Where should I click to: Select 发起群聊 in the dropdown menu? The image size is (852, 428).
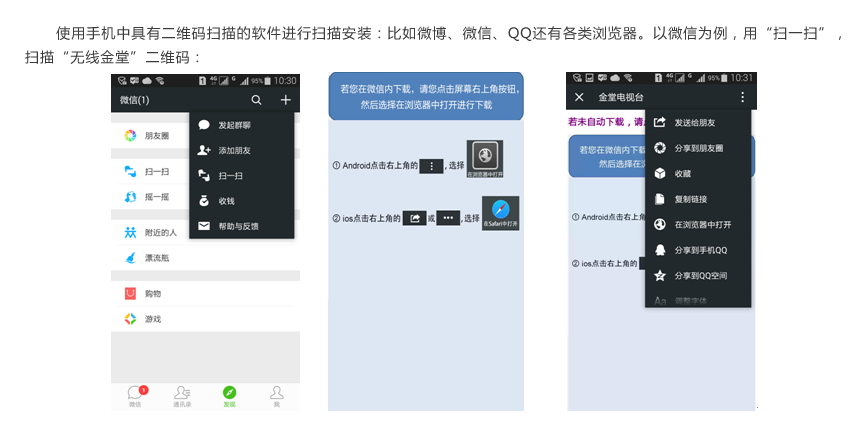234,125
